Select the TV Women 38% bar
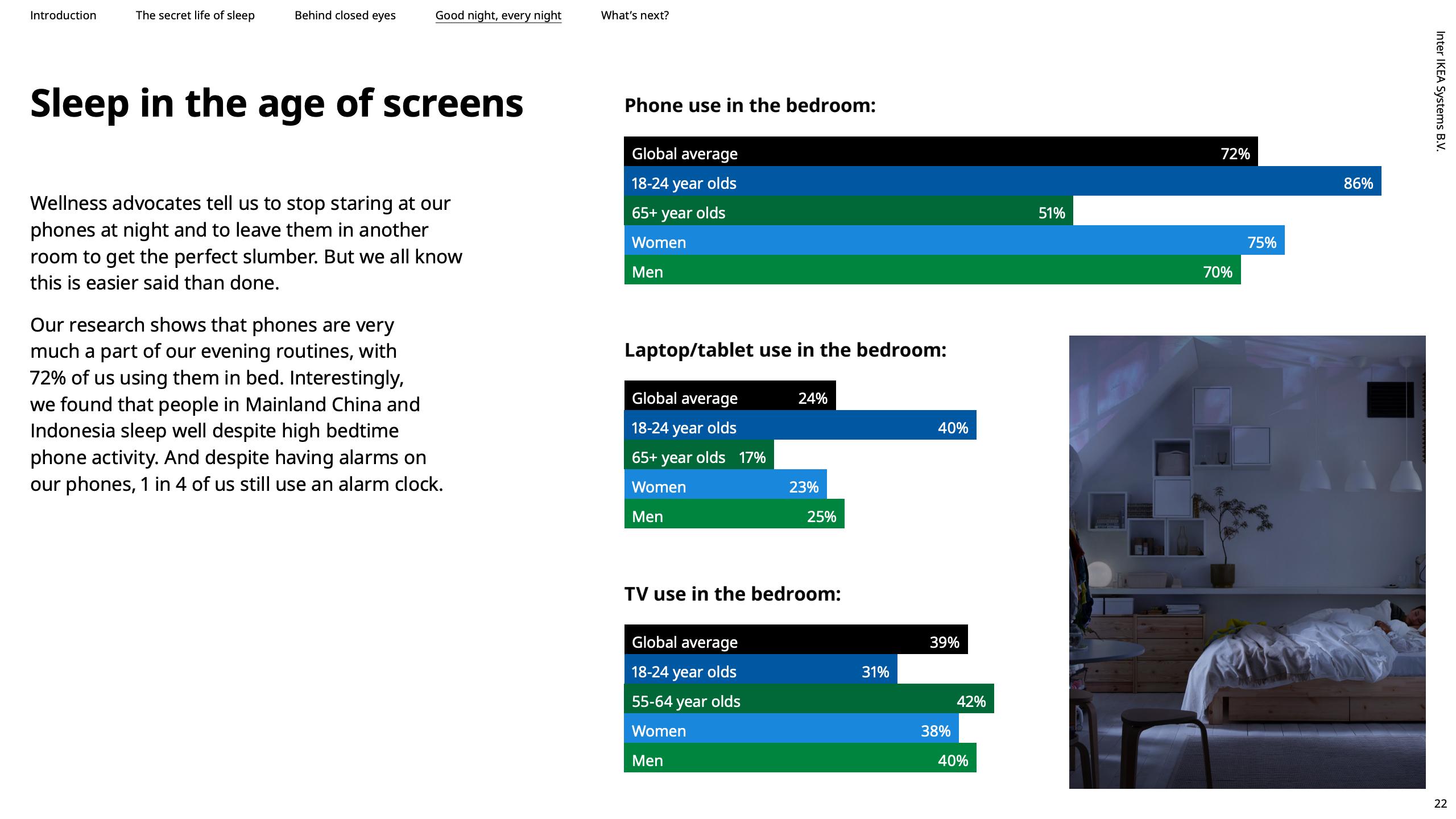 coord(791,728)
